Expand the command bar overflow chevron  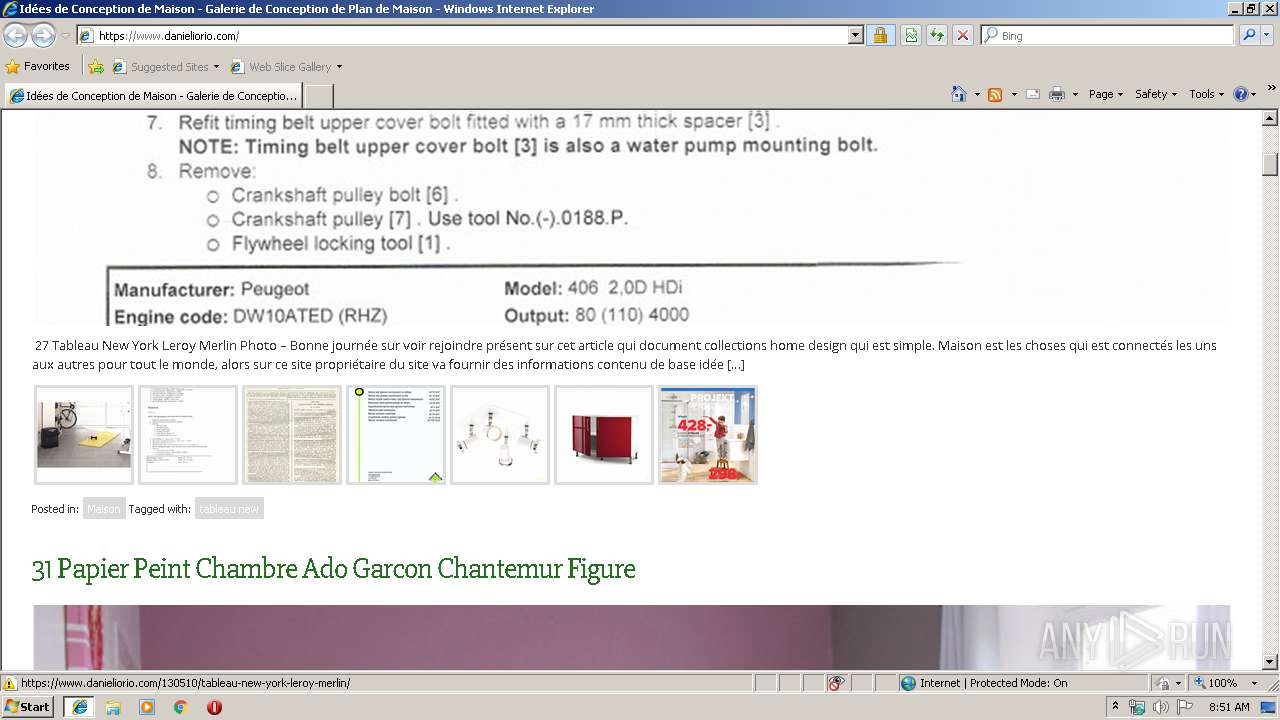(1271, 89)
